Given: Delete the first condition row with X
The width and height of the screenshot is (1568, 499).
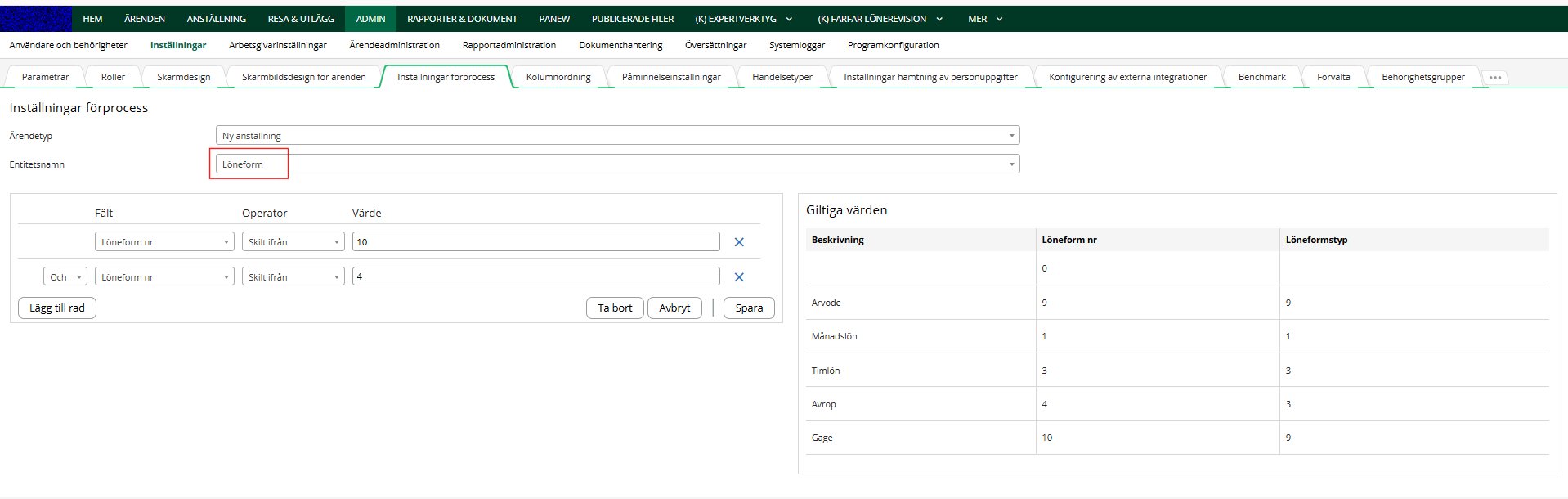Looking at the screenshot, I should tap(739, 242).
